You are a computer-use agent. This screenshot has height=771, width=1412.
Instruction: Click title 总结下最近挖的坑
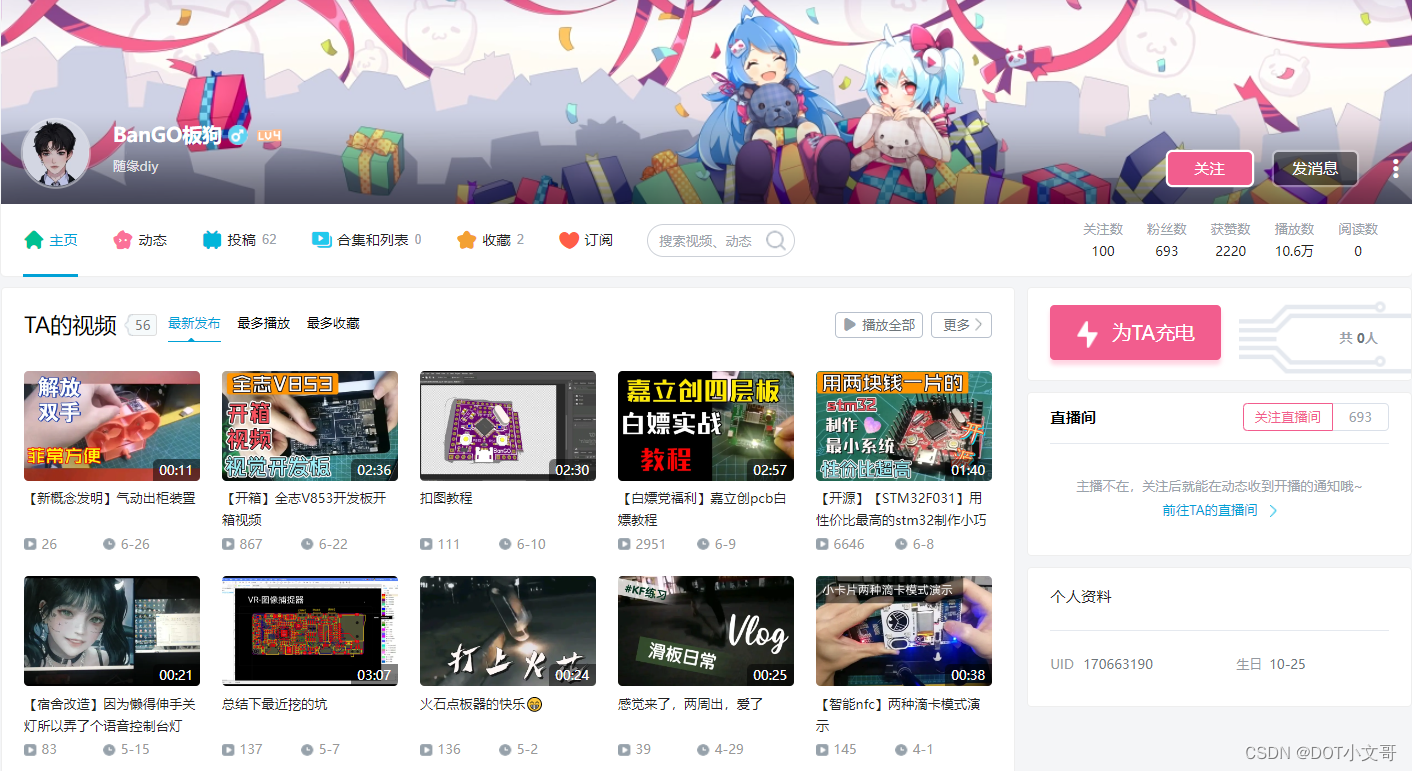(275, 704)
